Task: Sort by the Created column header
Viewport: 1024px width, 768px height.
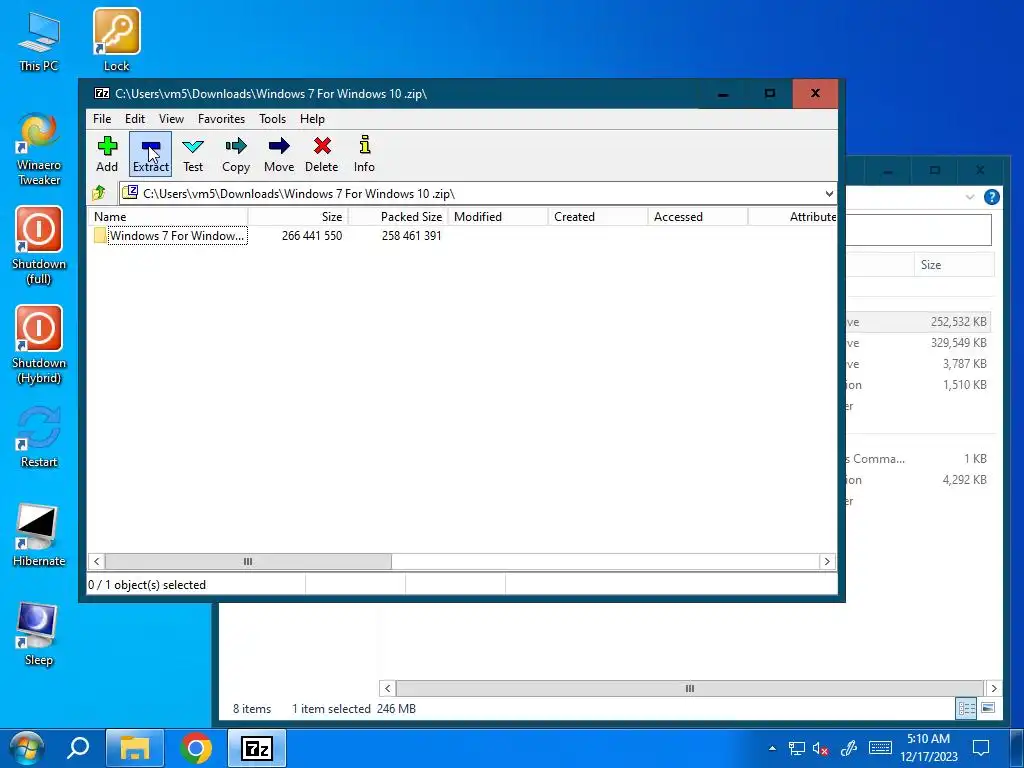Action: (598, 217)
